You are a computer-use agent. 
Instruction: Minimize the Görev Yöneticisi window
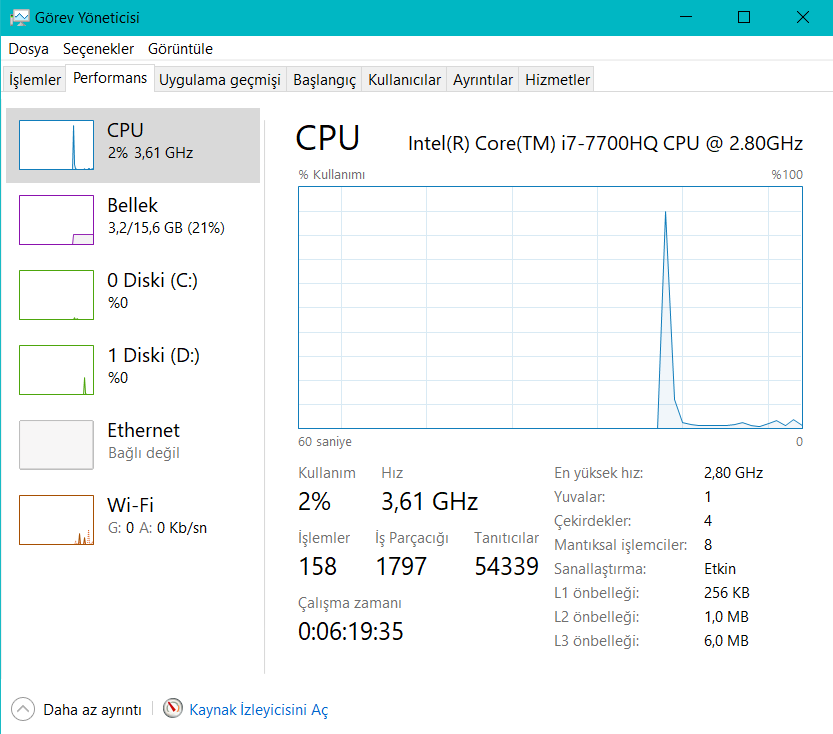[x=686, y=18]
